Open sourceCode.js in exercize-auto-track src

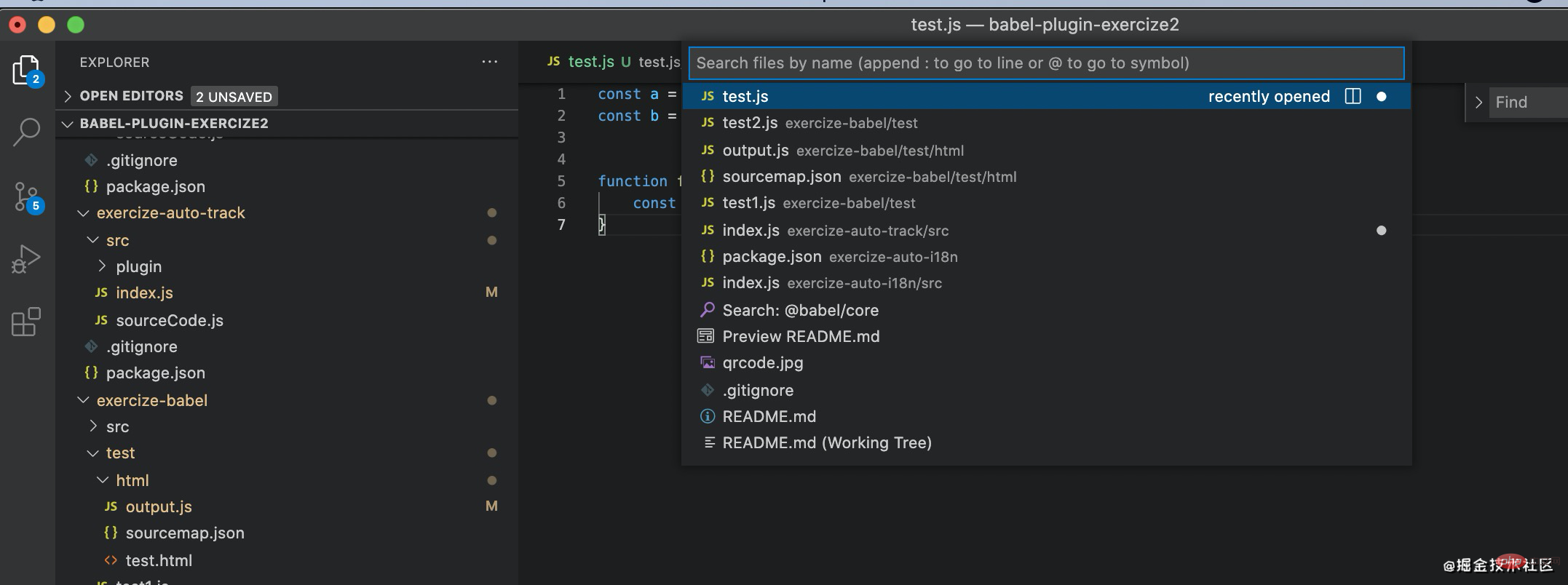pyautogui.click(x=169, y=320)
